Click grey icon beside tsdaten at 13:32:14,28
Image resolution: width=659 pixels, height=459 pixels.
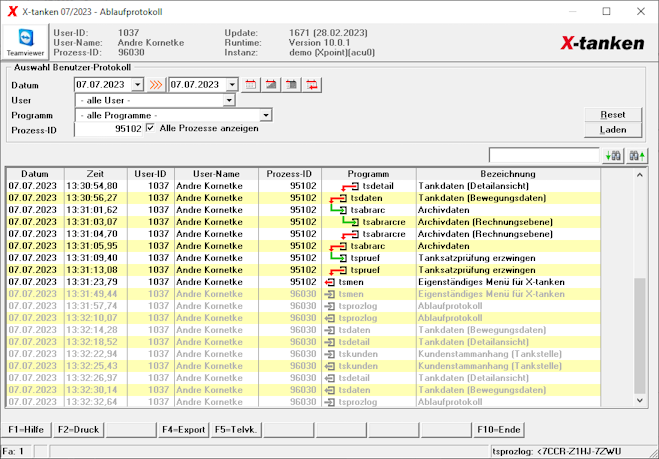[330, 330]
